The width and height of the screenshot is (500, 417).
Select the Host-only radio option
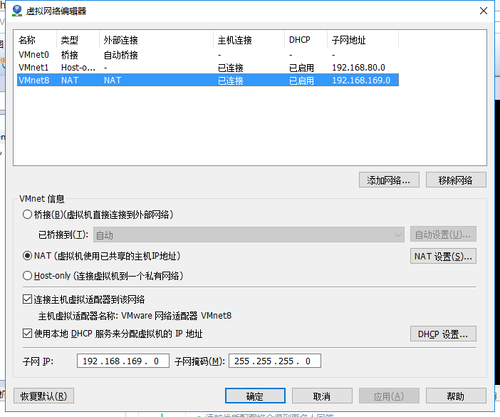pyautogui.click(x=27, y=276)
